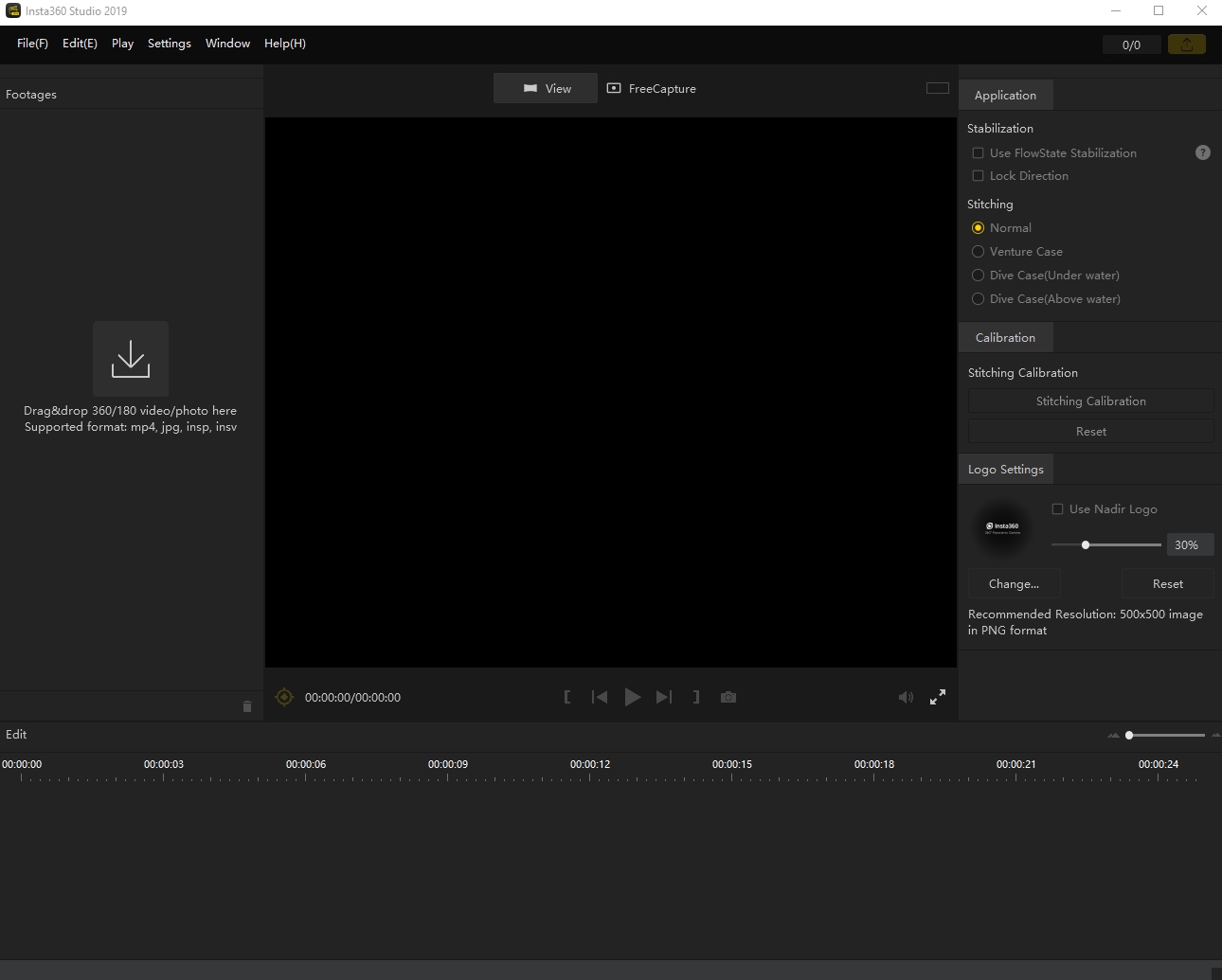1222x980 pixels.
Task: Set trim start with left bracket icon
Action: pos(567,697)
